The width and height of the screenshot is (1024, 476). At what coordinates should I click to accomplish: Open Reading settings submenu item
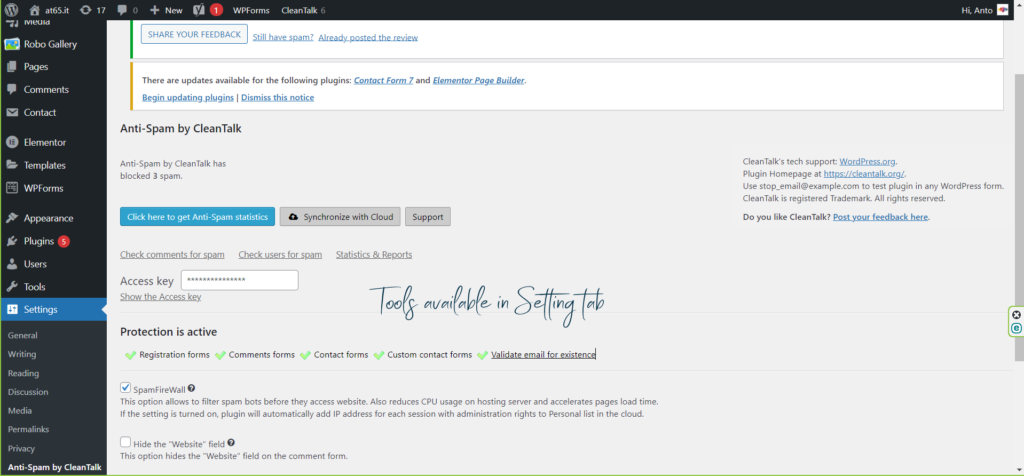click(24, 373)
